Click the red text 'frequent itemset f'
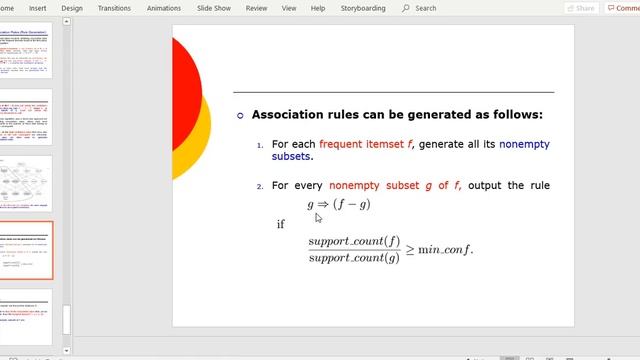The image size is (640, 360). click(x=366, y=144)
